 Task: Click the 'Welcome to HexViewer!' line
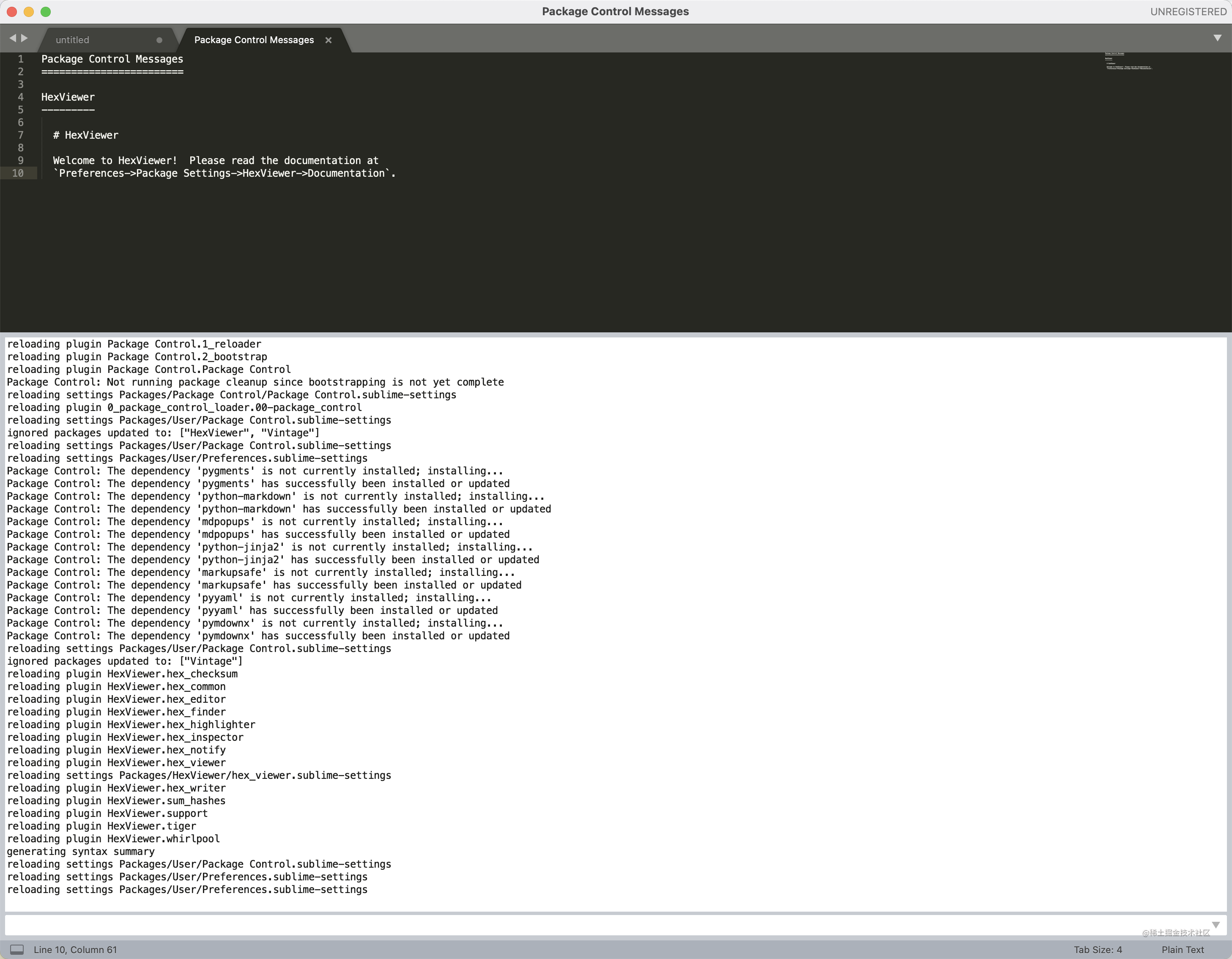click(216, 160)
